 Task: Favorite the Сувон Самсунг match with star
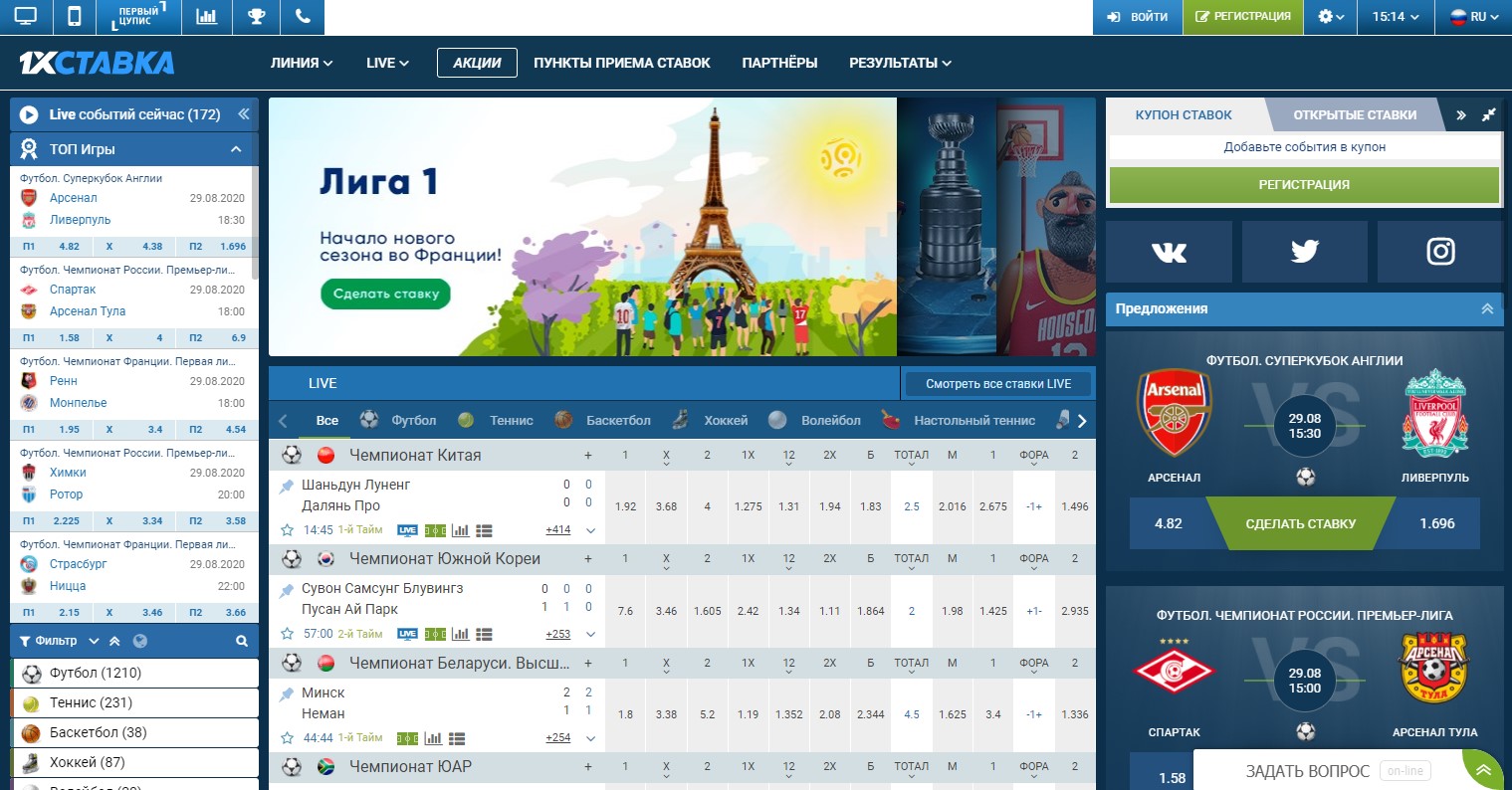(x=288, y=634)
